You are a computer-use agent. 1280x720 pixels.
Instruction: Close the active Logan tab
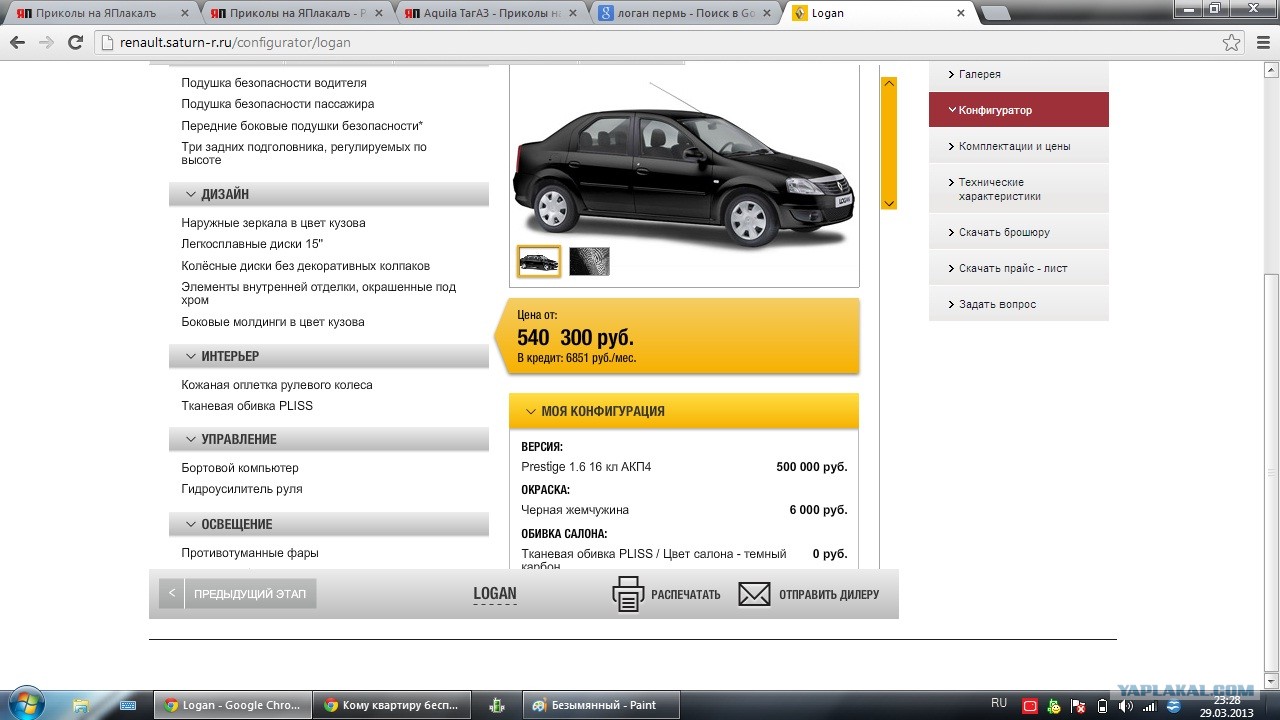(961, 13)
